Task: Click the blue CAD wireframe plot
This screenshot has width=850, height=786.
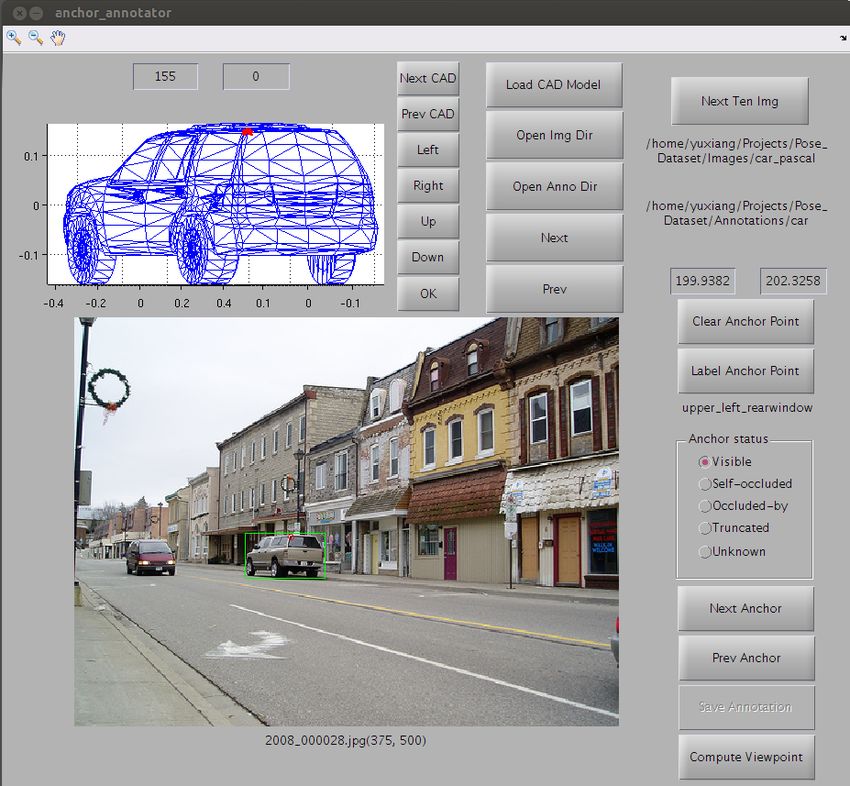Action: (216, 204)
